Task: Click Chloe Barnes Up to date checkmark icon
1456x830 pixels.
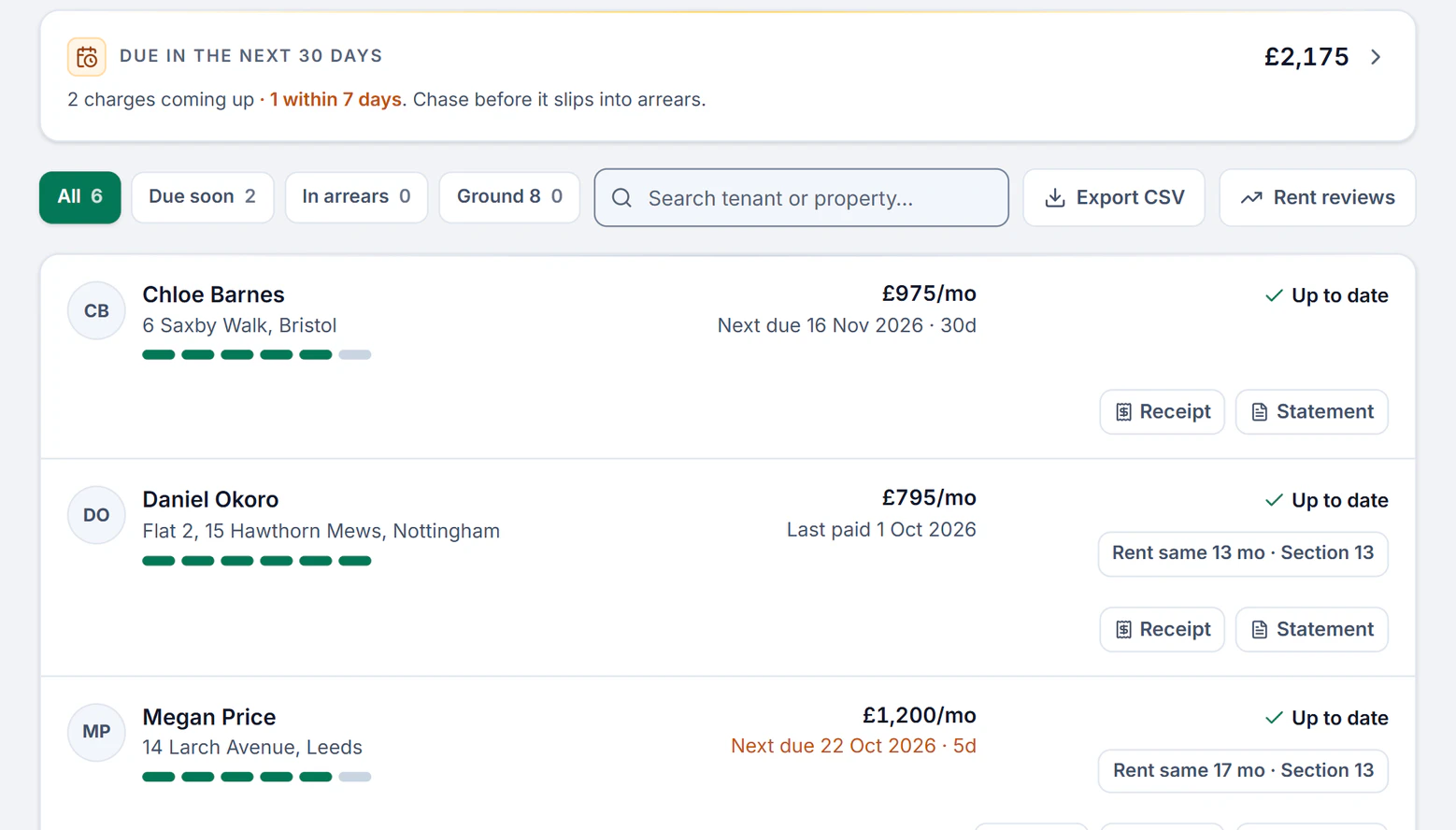Action: 1274,295
